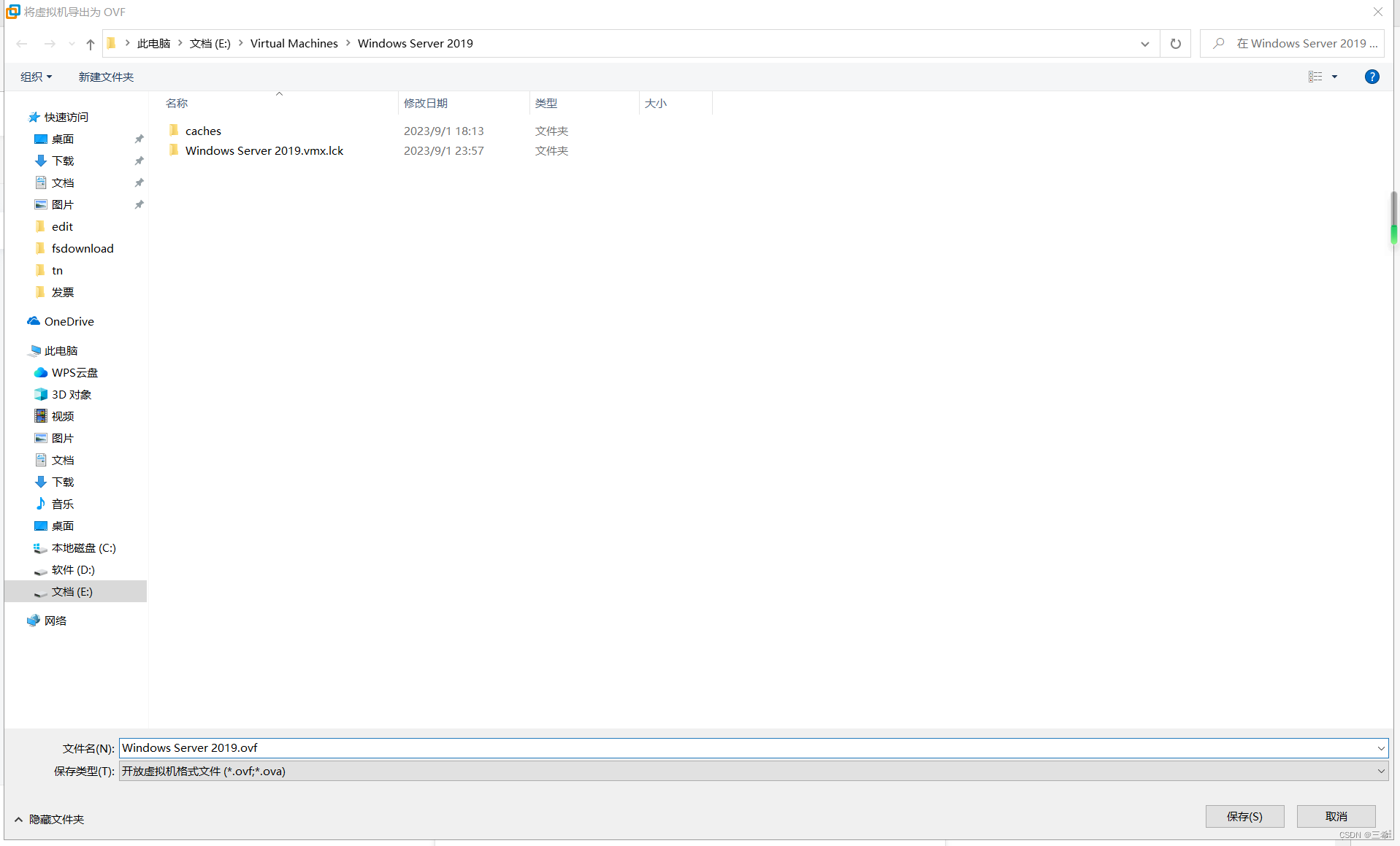Click 文档 (E:) in the address breadcrumb
This screenshot has width=1400, height=846.
210,44
